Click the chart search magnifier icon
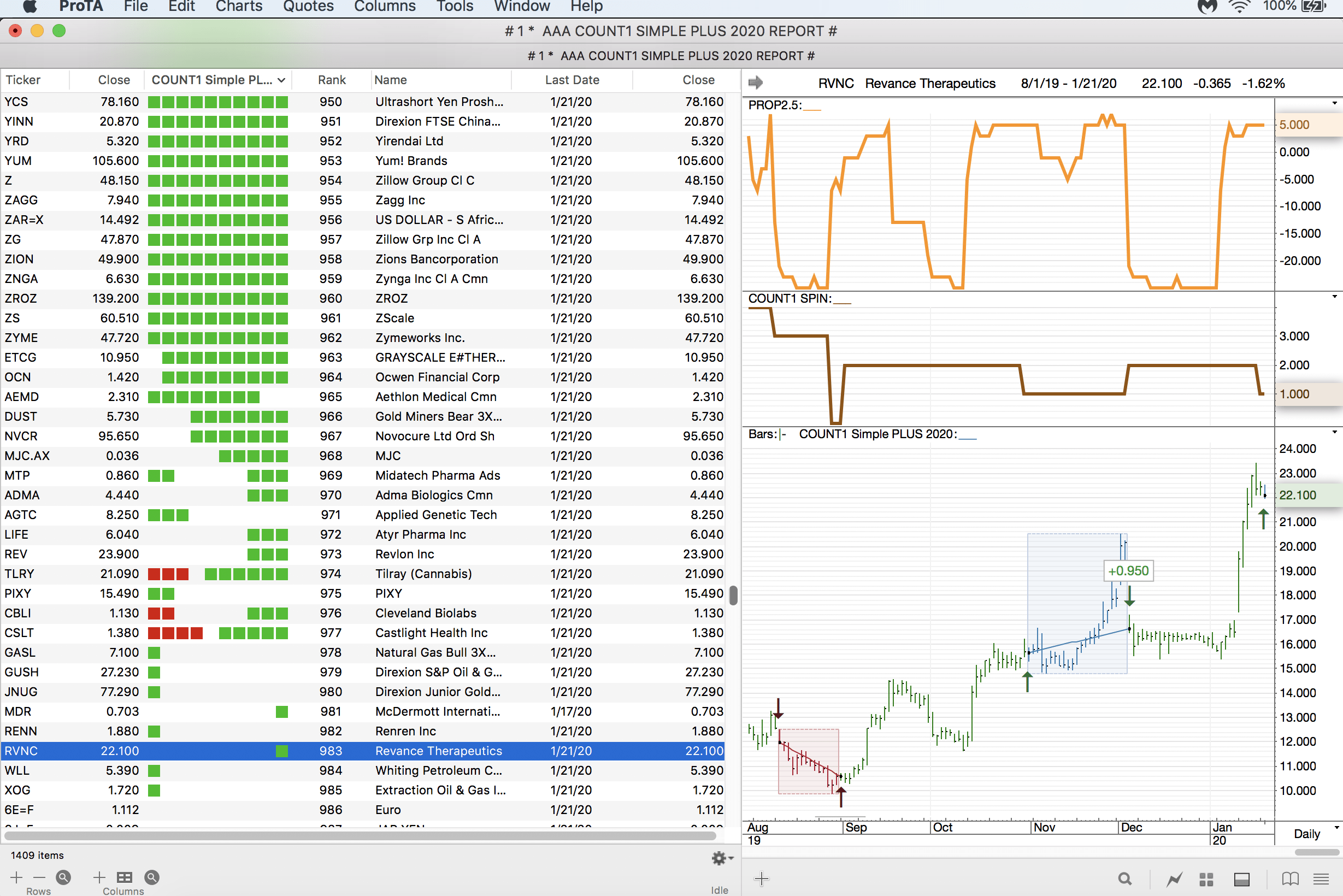This screenshot has height=896, width=1343. point(1124,879)
